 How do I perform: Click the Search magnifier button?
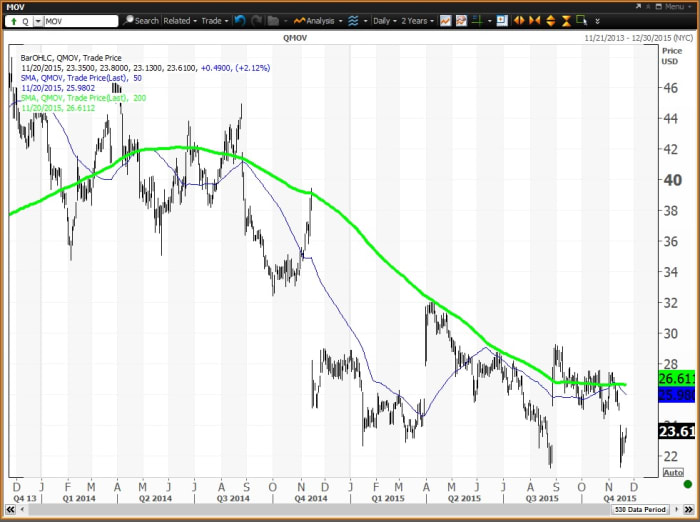(x=141, y=20)
